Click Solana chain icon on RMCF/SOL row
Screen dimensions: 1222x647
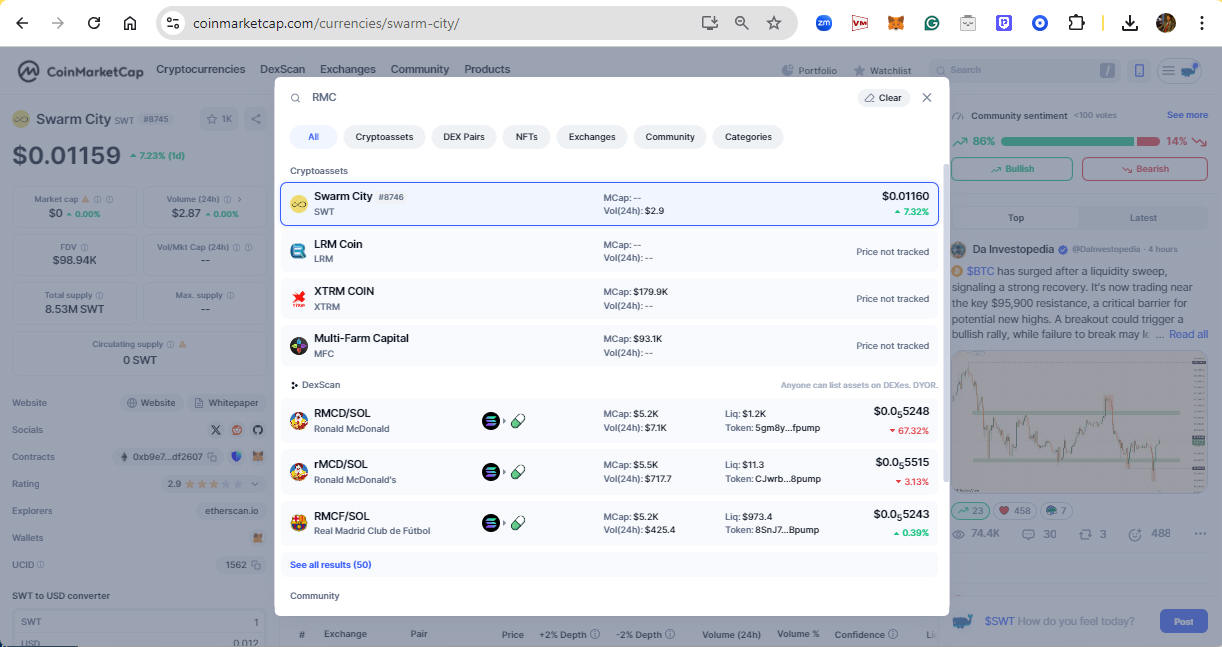click(491, 522)
